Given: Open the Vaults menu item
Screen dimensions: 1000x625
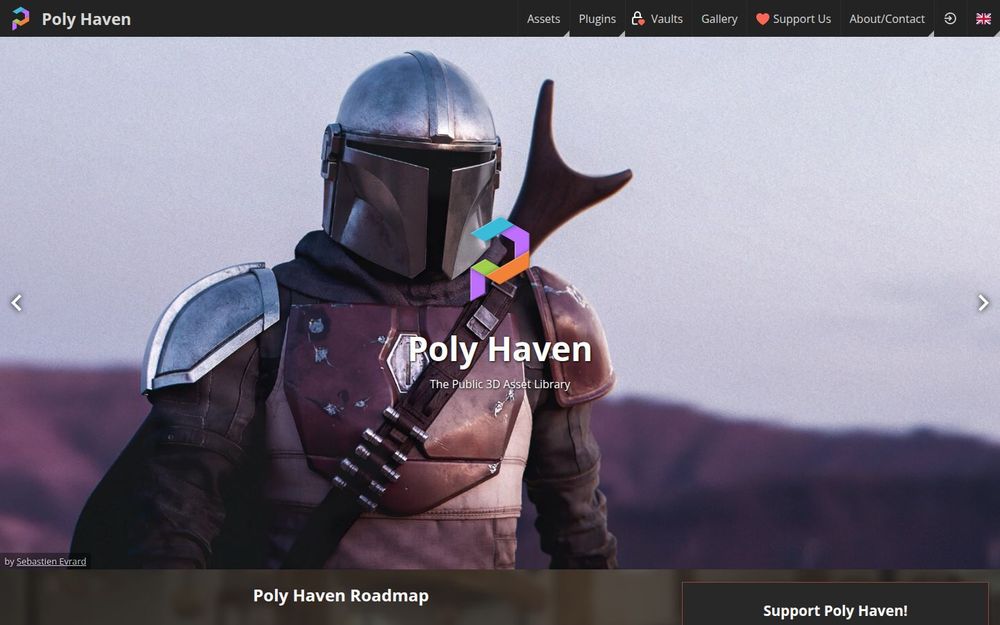Looking at the screenshot, I should click(x=658, y=19).
